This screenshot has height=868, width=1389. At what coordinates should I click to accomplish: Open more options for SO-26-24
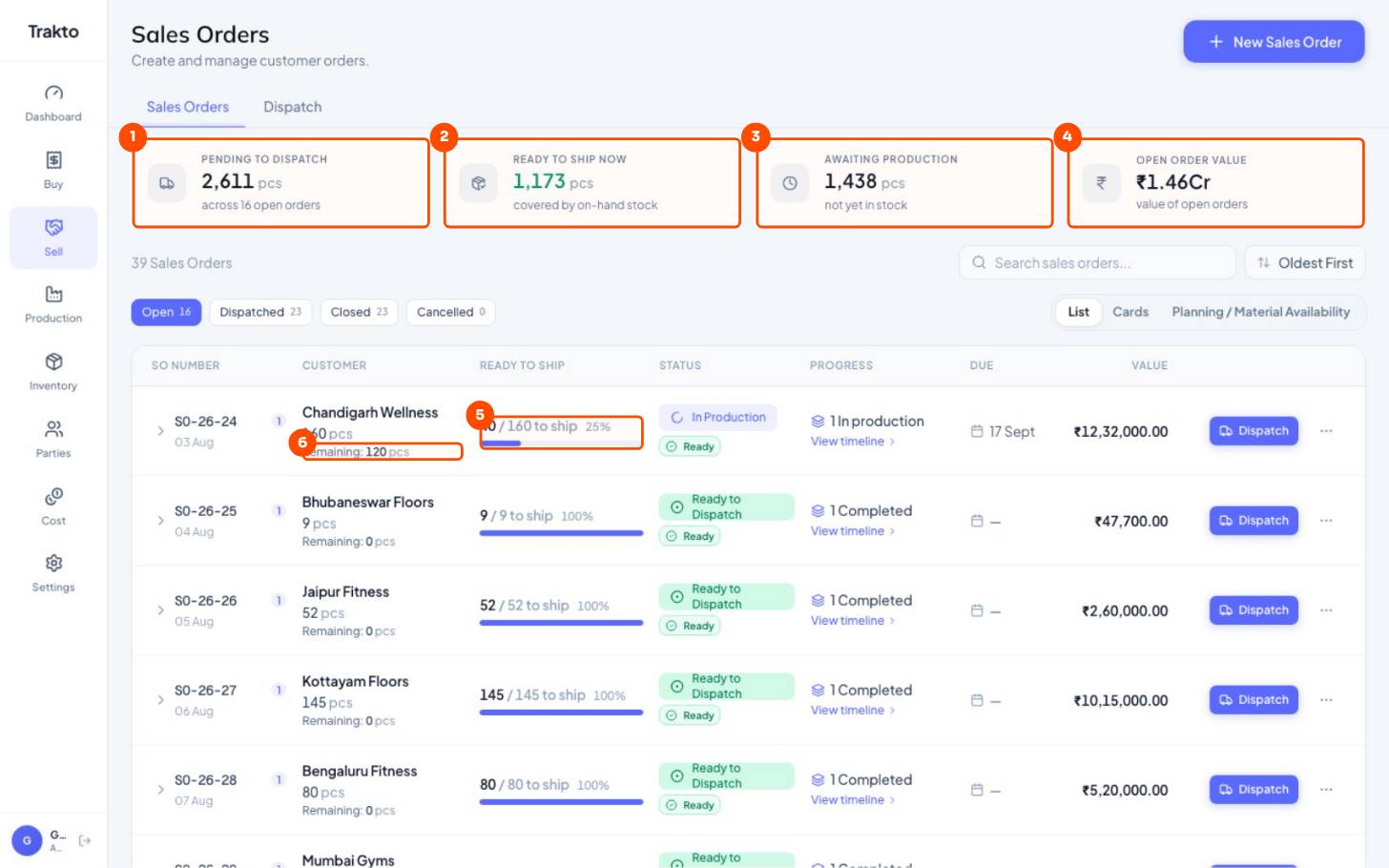pos(1326,431)
